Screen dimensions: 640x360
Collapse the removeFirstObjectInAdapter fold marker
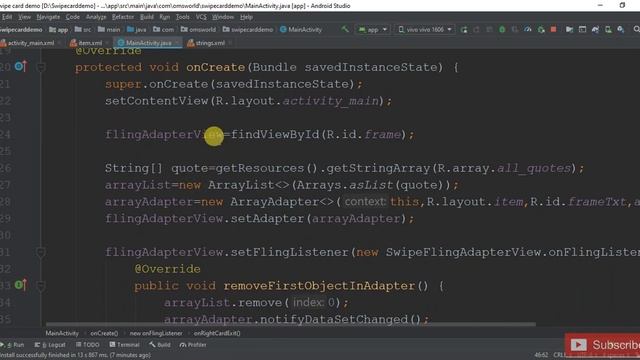pyautogui.click(x=41, y=286)
